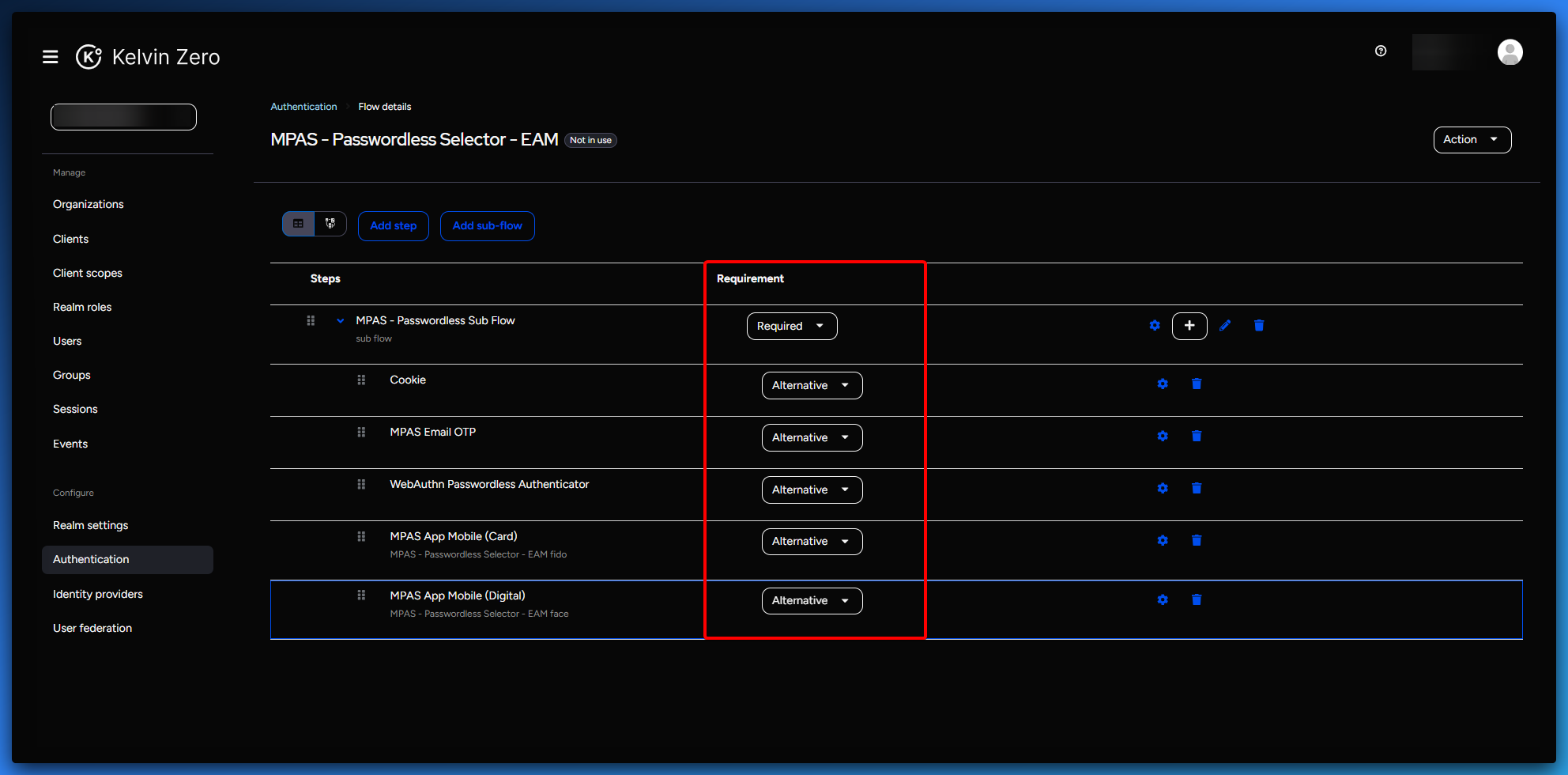1568x775 pixels.
Task: Click the MPAS App Mobile (Card) name
Action: [454, 536]
